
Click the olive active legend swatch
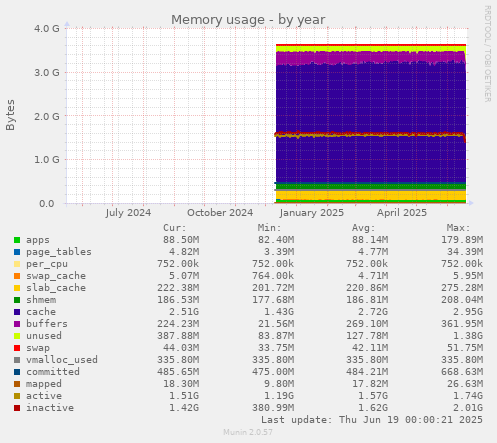point(17,396)
